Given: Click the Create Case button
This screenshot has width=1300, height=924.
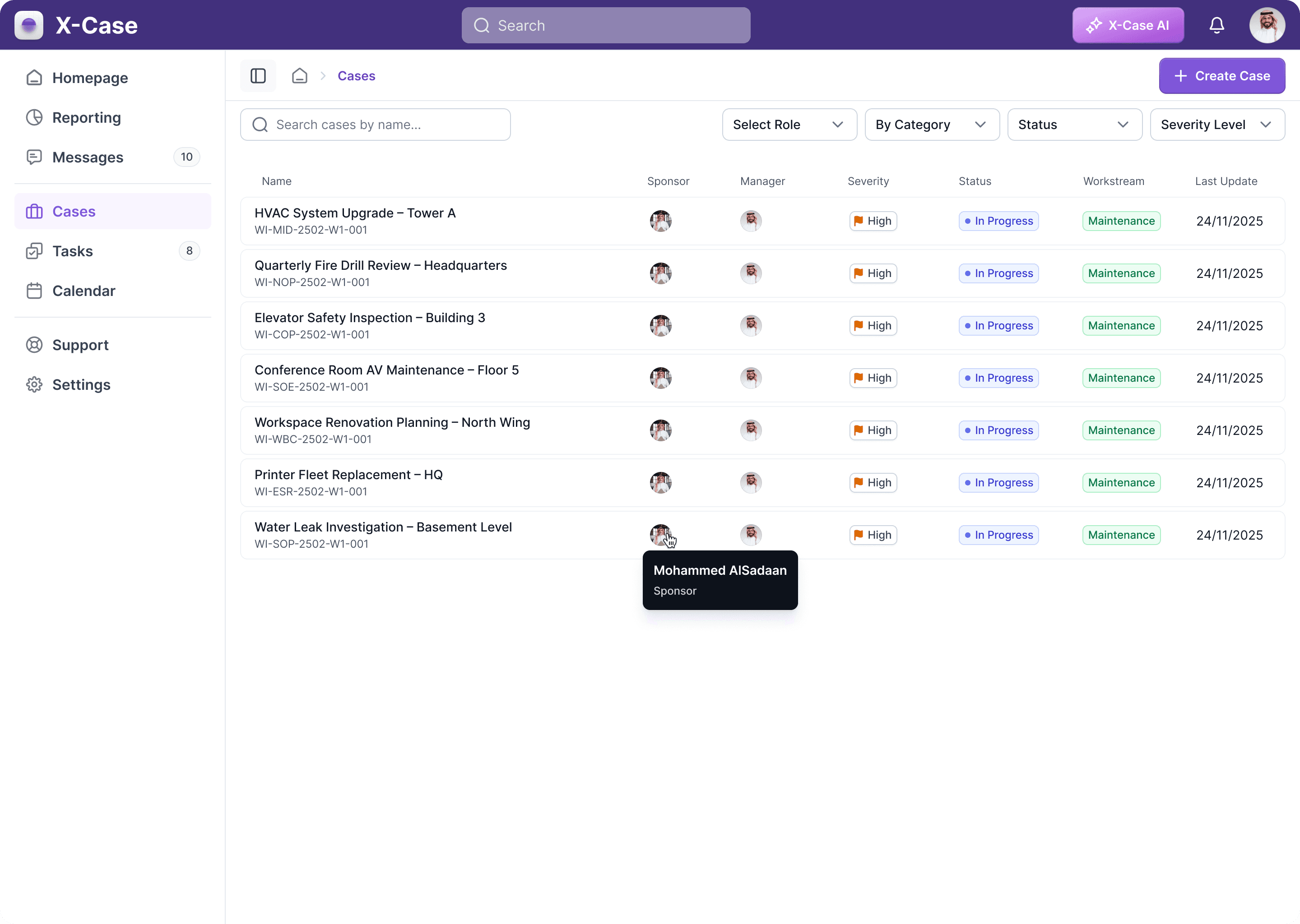Looking at the screenshot, I should point(1221,76).
